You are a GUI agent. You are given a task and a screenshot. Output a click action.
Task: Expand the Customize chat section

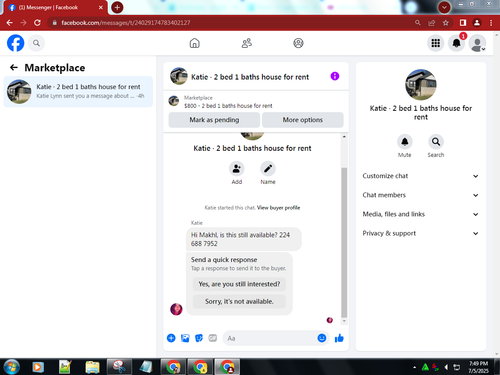420,176
